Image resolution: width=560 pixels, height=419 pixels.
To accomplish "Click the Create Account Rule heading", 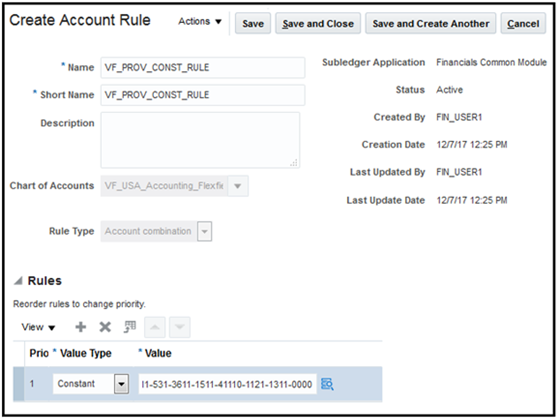I will (80, 20).
